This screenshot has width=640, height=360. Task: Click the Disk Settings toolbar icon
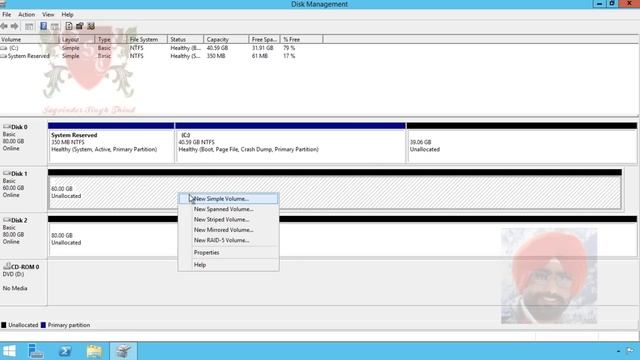pos(91,26)
